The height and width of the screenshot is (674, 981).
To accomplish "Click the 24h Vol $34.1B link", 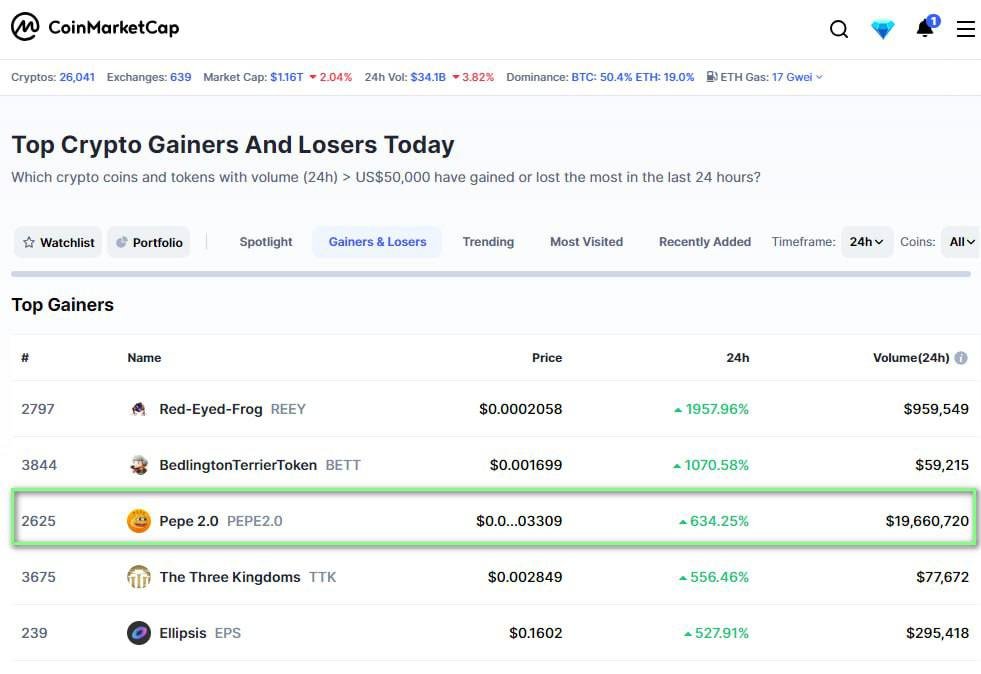I will click(x=428, y=77).
